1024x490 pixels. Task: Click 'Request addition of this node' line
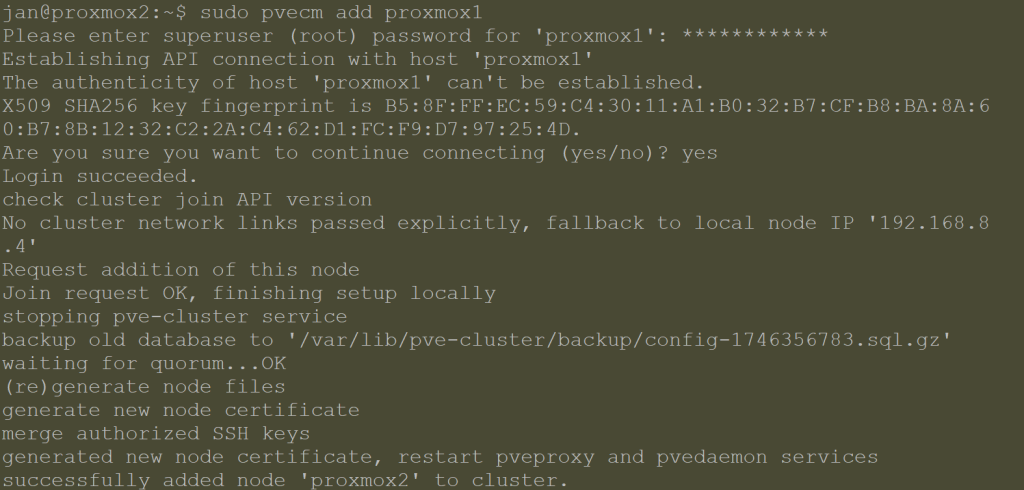pyautogui.click(x=181, y=270)
